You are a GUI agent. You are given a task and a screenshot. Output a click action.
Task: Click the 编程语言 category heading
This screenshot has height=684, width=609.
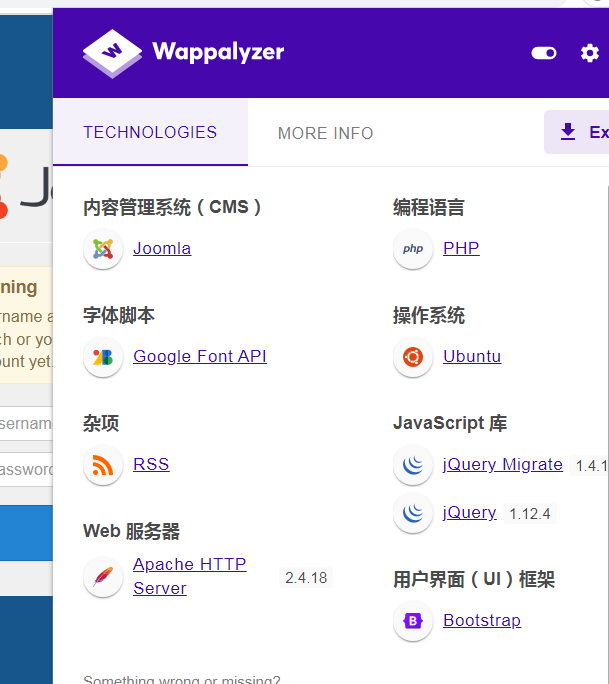coord(429,207)
